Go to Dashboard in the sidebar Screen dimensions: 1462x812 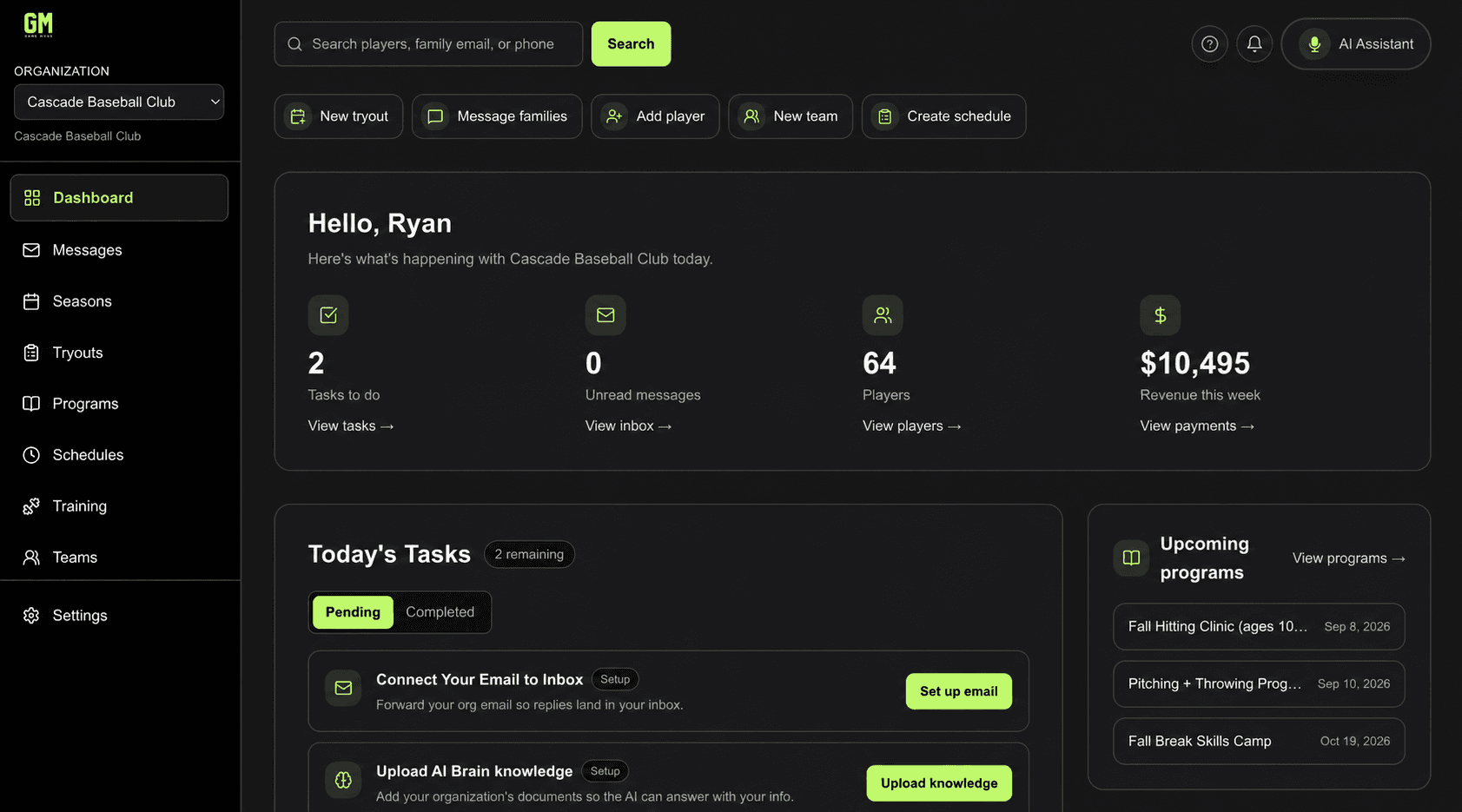[119, 198]
